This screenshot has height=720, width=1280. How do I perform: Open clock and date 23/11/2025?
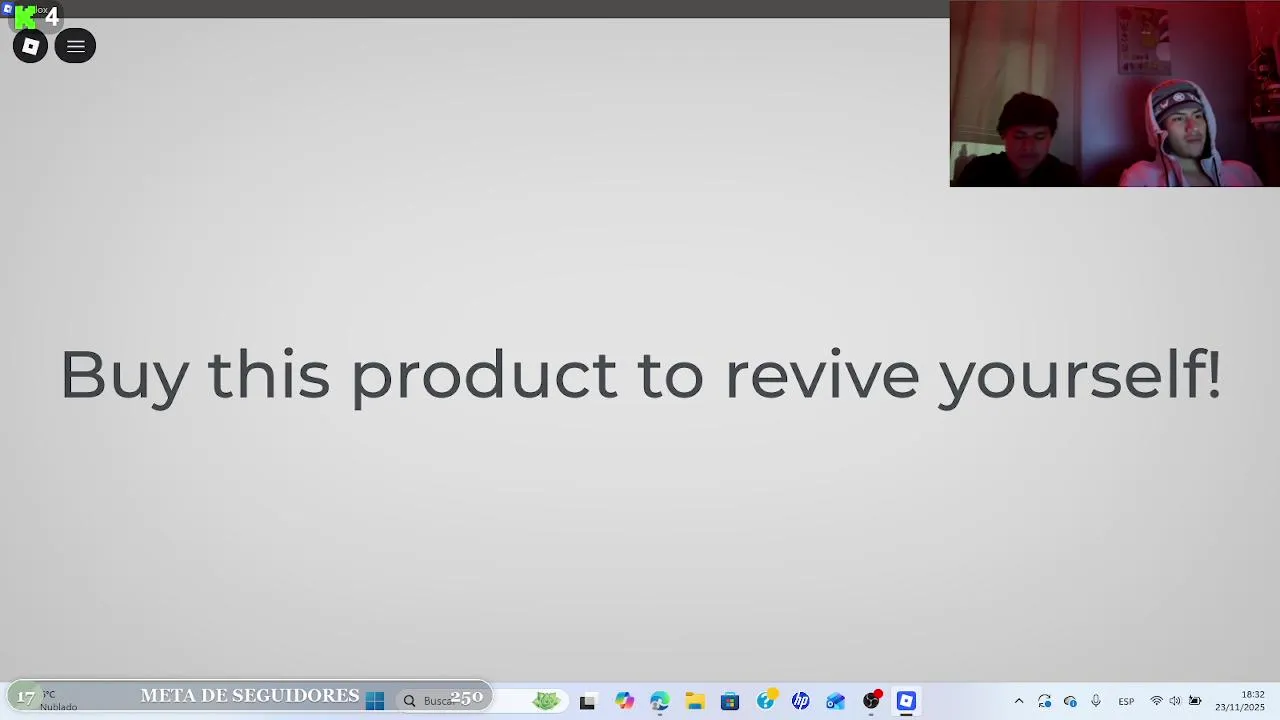coord(1240,701)
